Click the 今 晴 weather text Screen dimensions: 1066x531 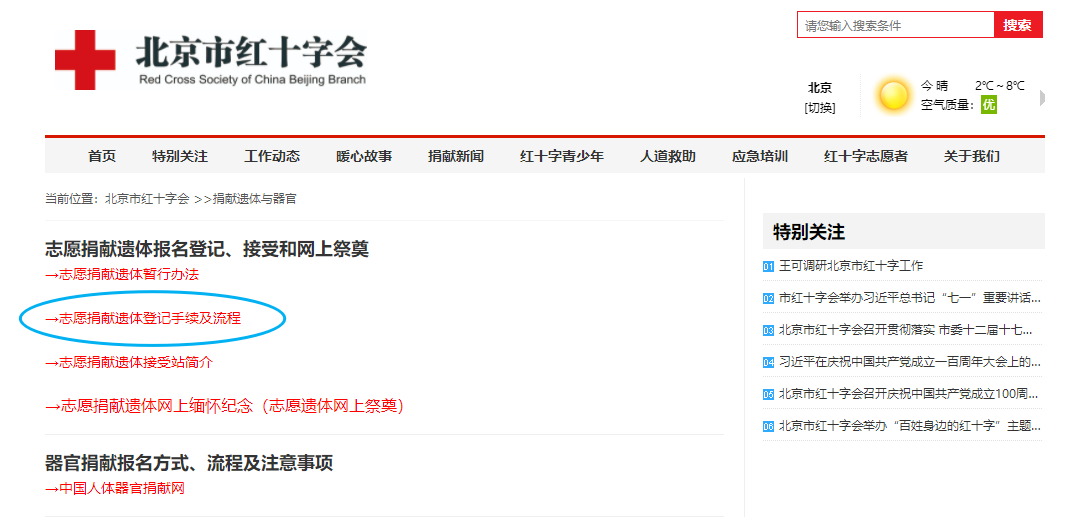click(x=934, y=86)
